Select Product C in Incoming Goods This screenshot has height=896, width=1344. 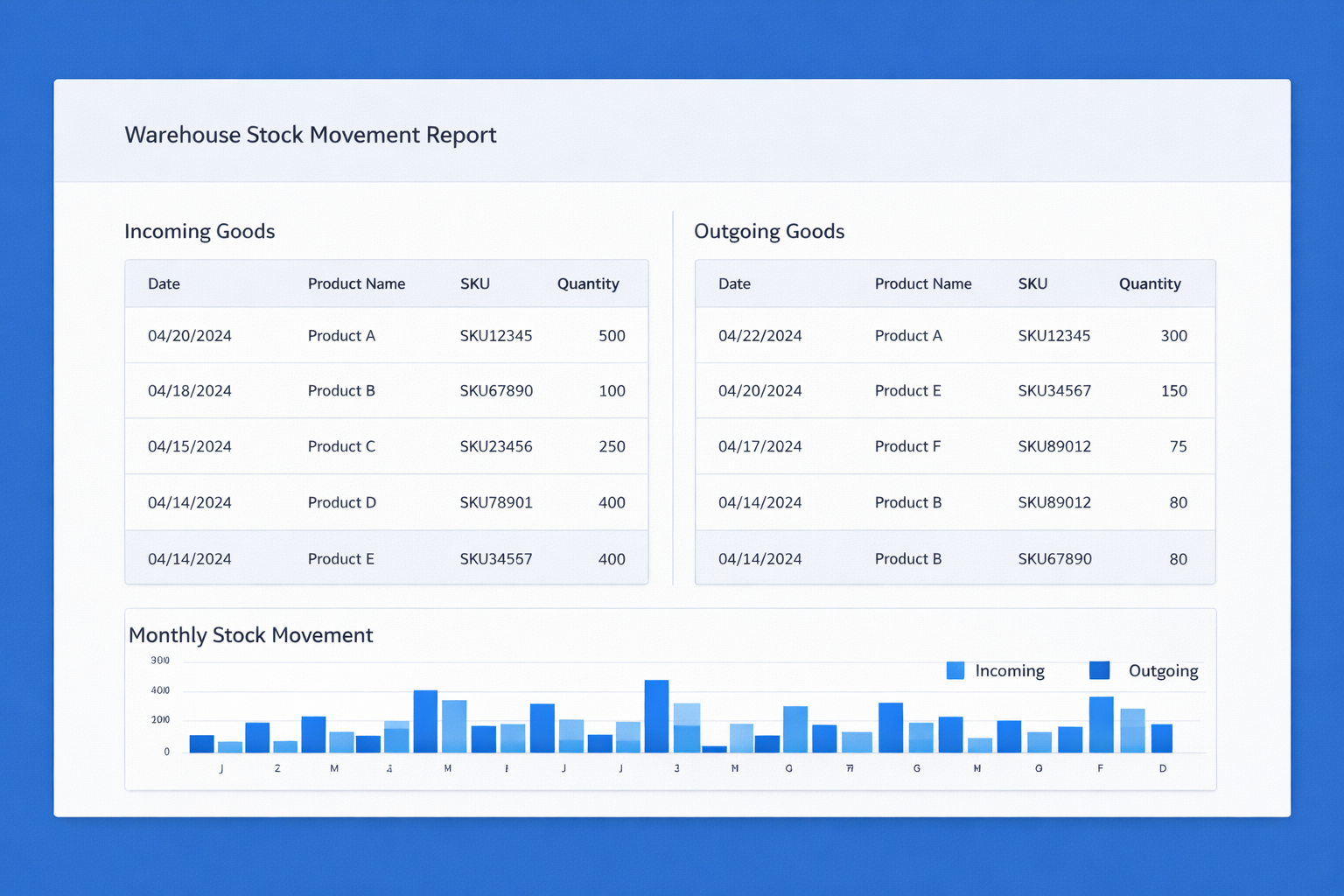pos(341,446)
